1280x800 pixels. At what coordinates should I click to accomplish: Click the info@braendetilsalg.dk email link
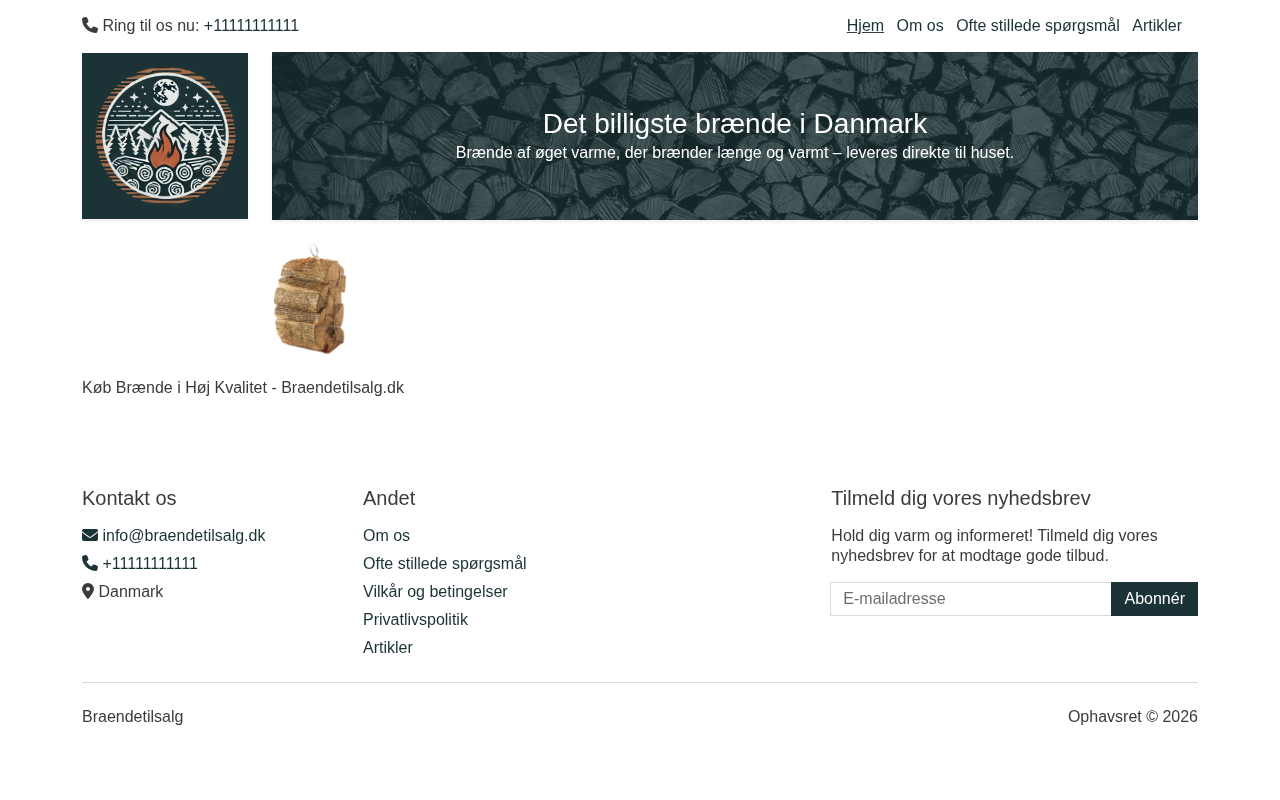tap(184, 535)
